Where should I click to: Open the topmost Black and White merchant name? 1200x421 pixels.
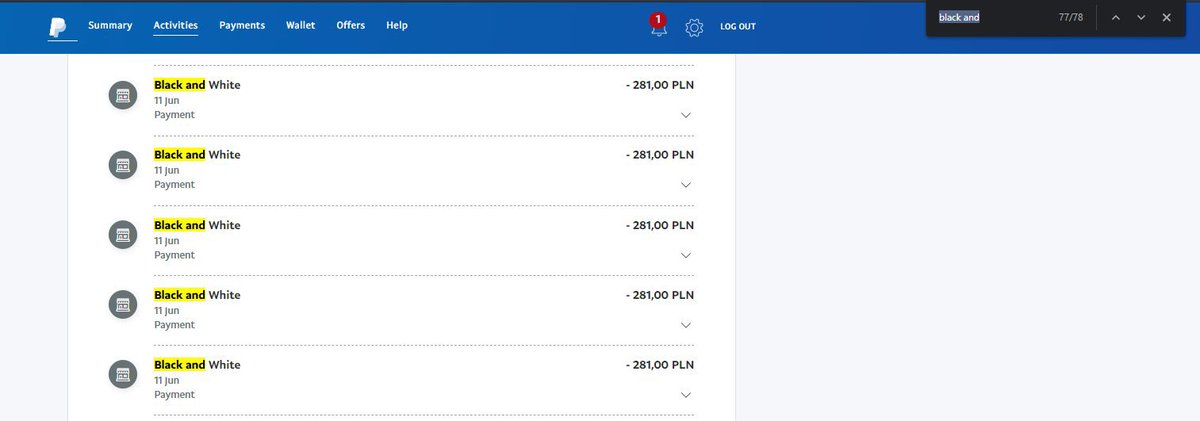(197, 85)
